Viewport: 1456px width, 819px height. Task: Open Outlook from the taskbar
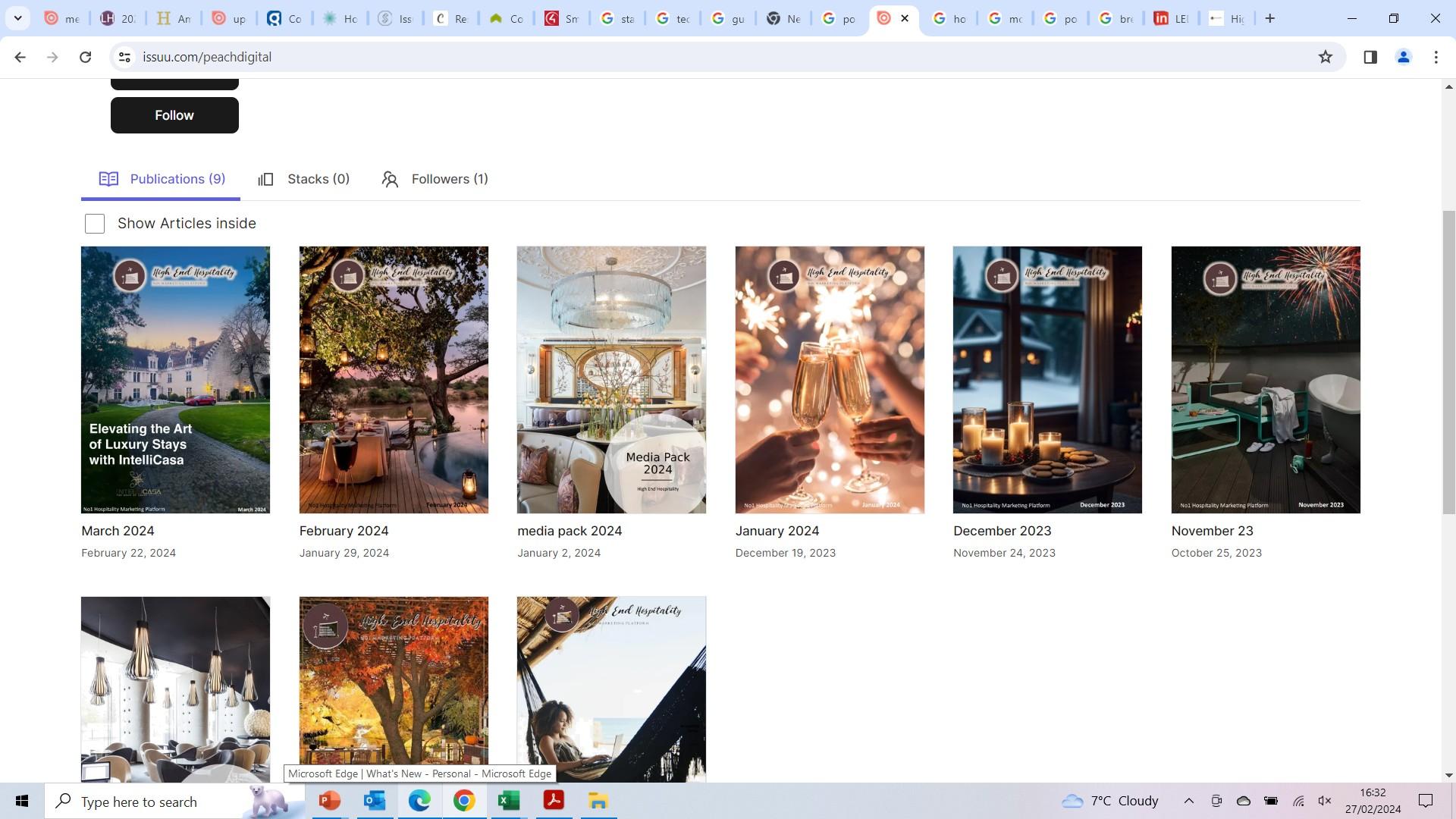[375, 802]
